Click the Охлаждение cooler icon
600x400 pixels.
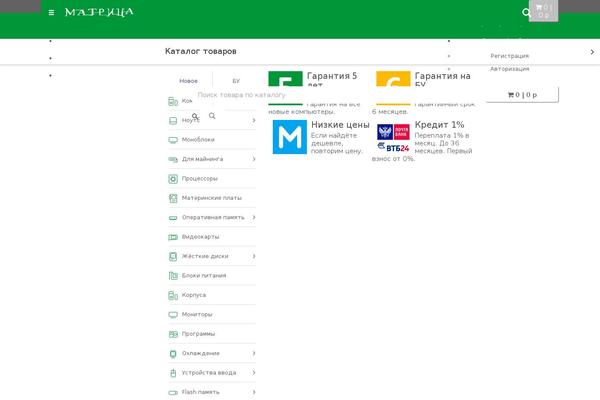173,354
